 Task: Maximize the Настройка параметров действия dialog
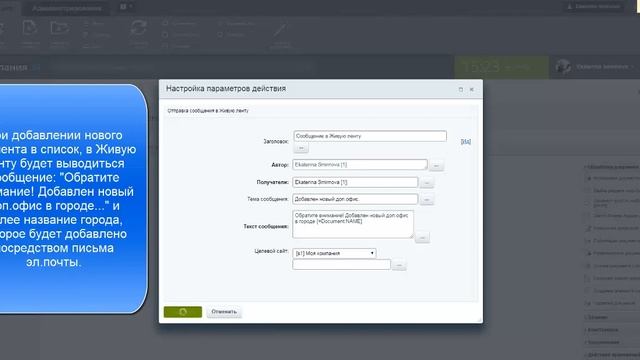461,89
